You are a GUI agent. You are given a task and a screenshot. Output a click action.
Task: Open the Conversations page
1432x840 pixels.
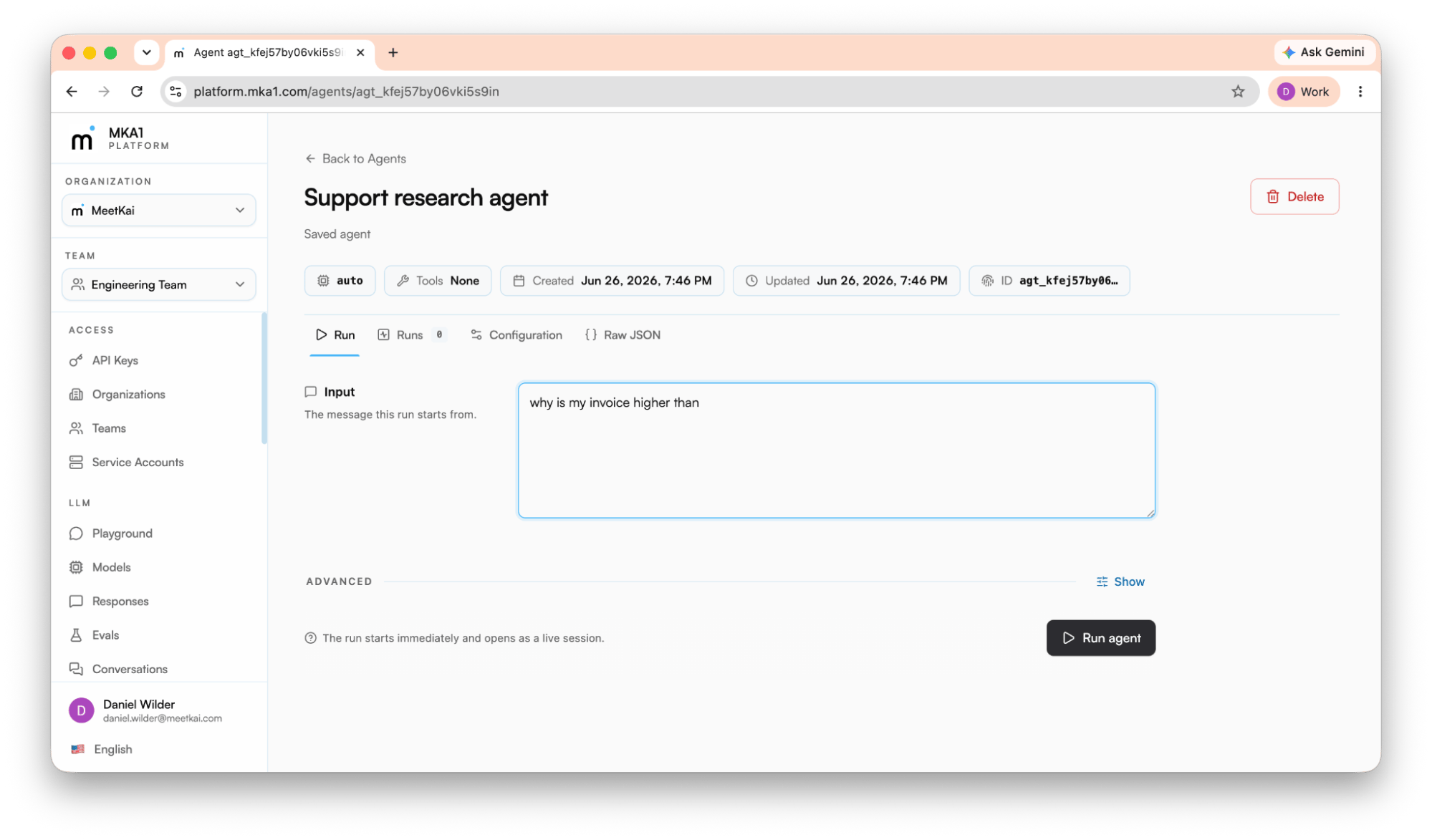point(130,669)
